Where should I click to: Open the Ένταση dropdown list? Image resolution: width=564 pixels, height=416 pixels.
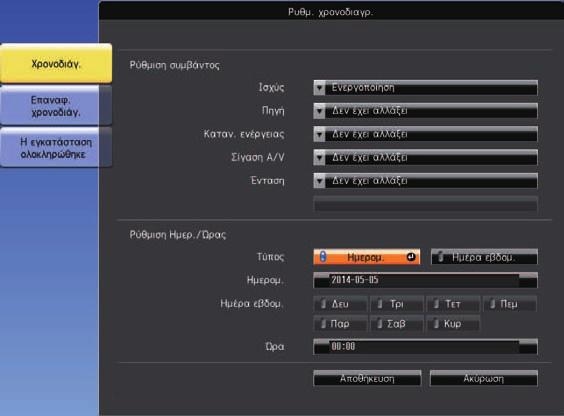pos(426,181)
